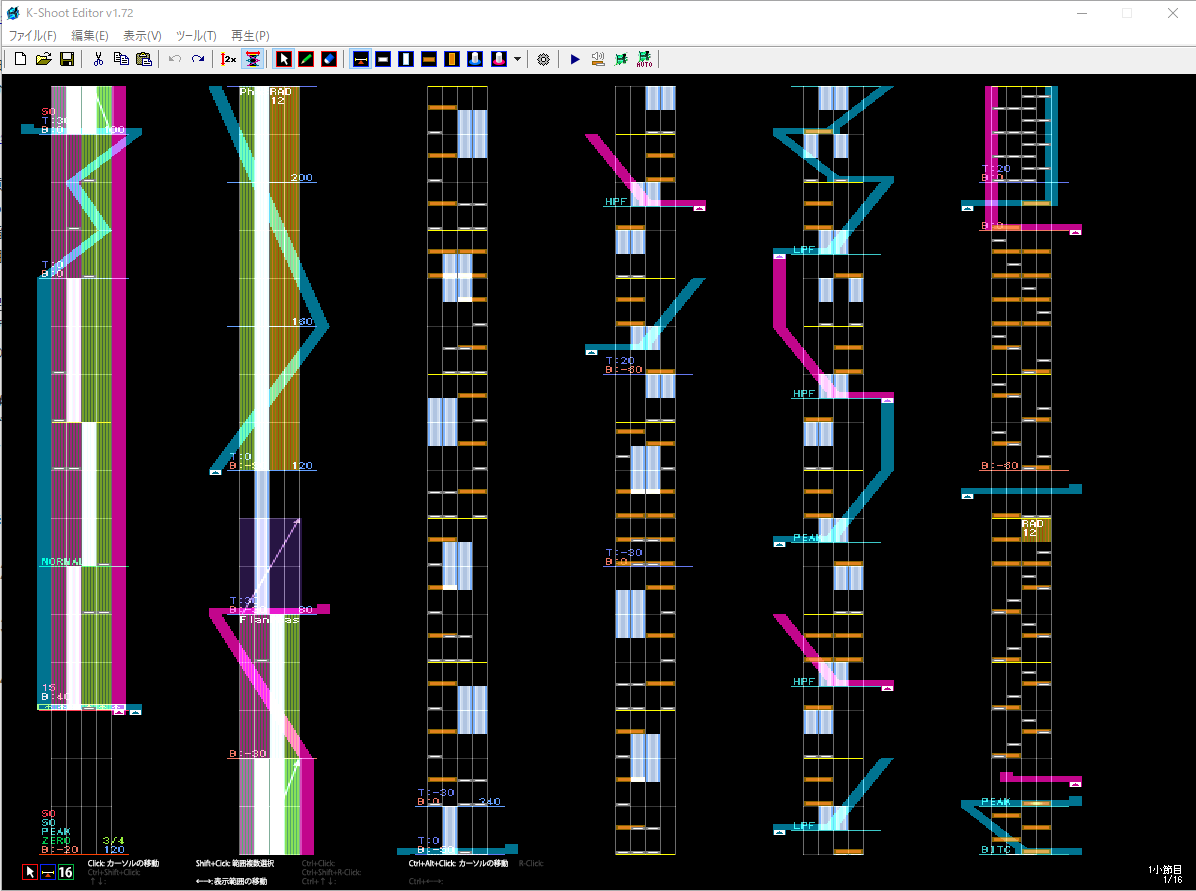Click the 200 tempo marker

(301, 177)
